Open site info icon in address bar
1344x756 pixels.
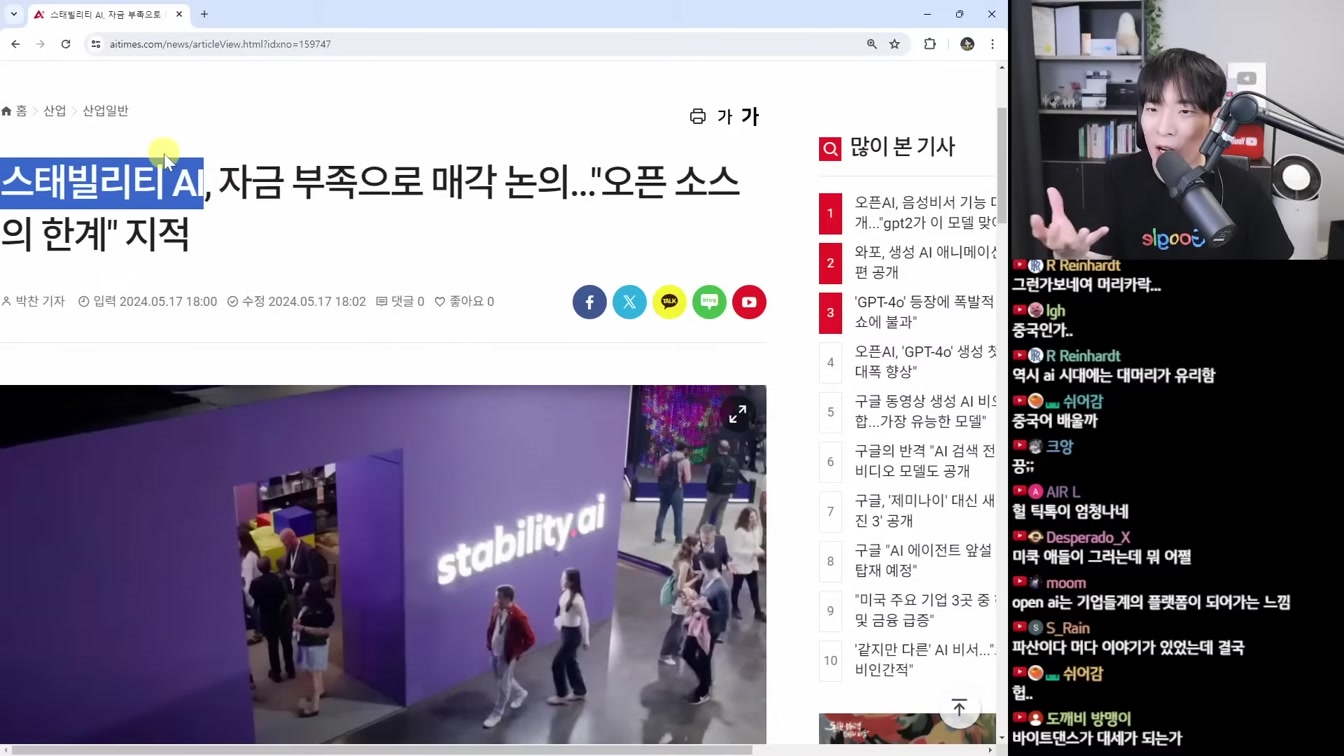point(96,44)
